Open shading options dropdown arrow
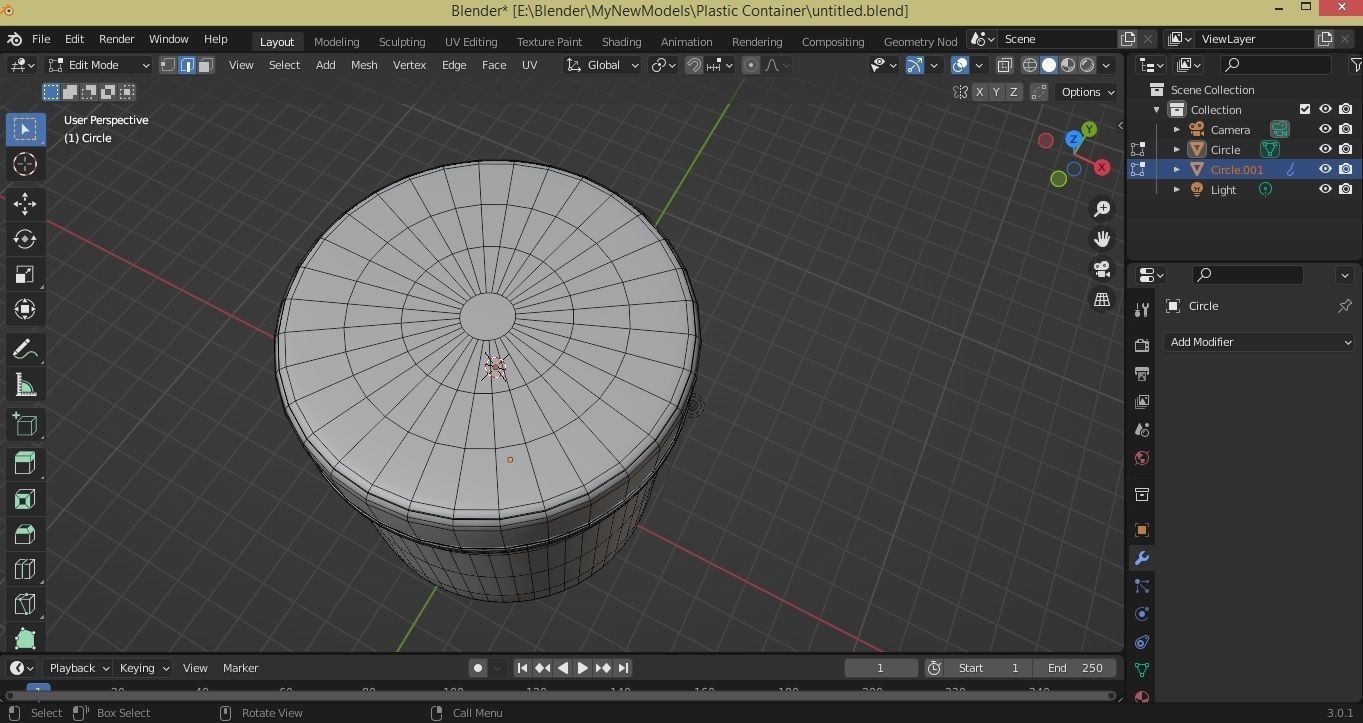 coord(1108,65)
